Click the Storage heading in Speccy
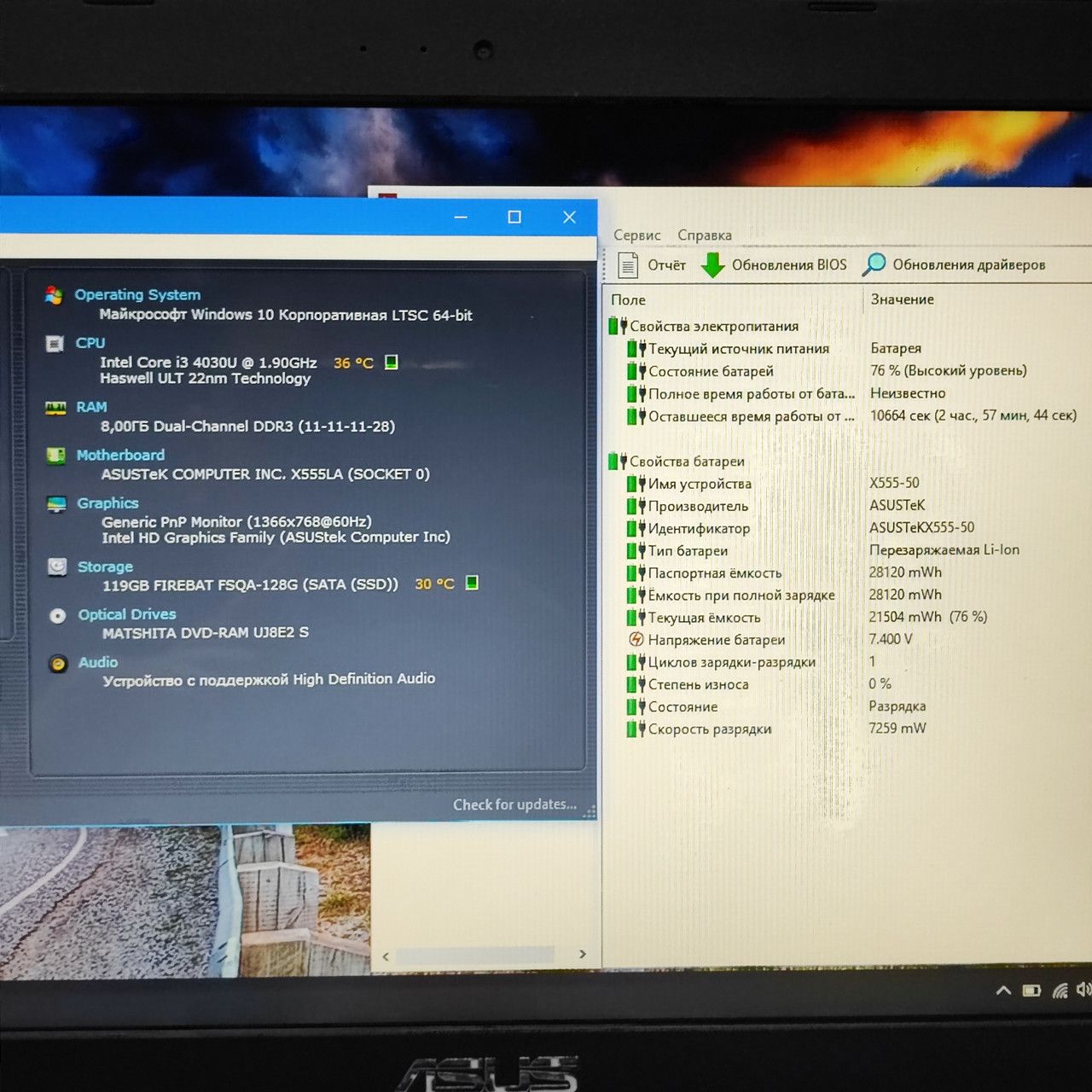Screen dimensions: 1092x1092 point(105,566)
